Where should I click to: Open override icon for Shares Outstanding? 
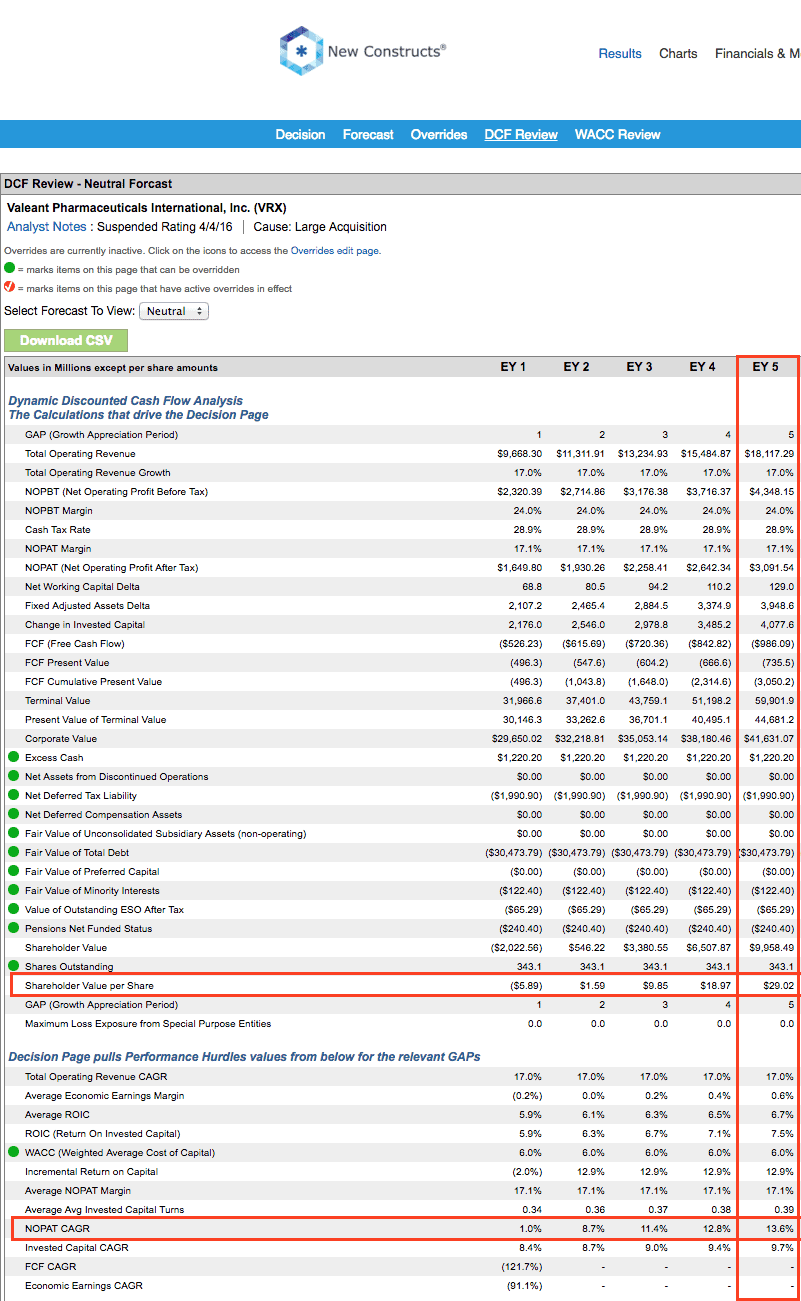tap(13, 966)
